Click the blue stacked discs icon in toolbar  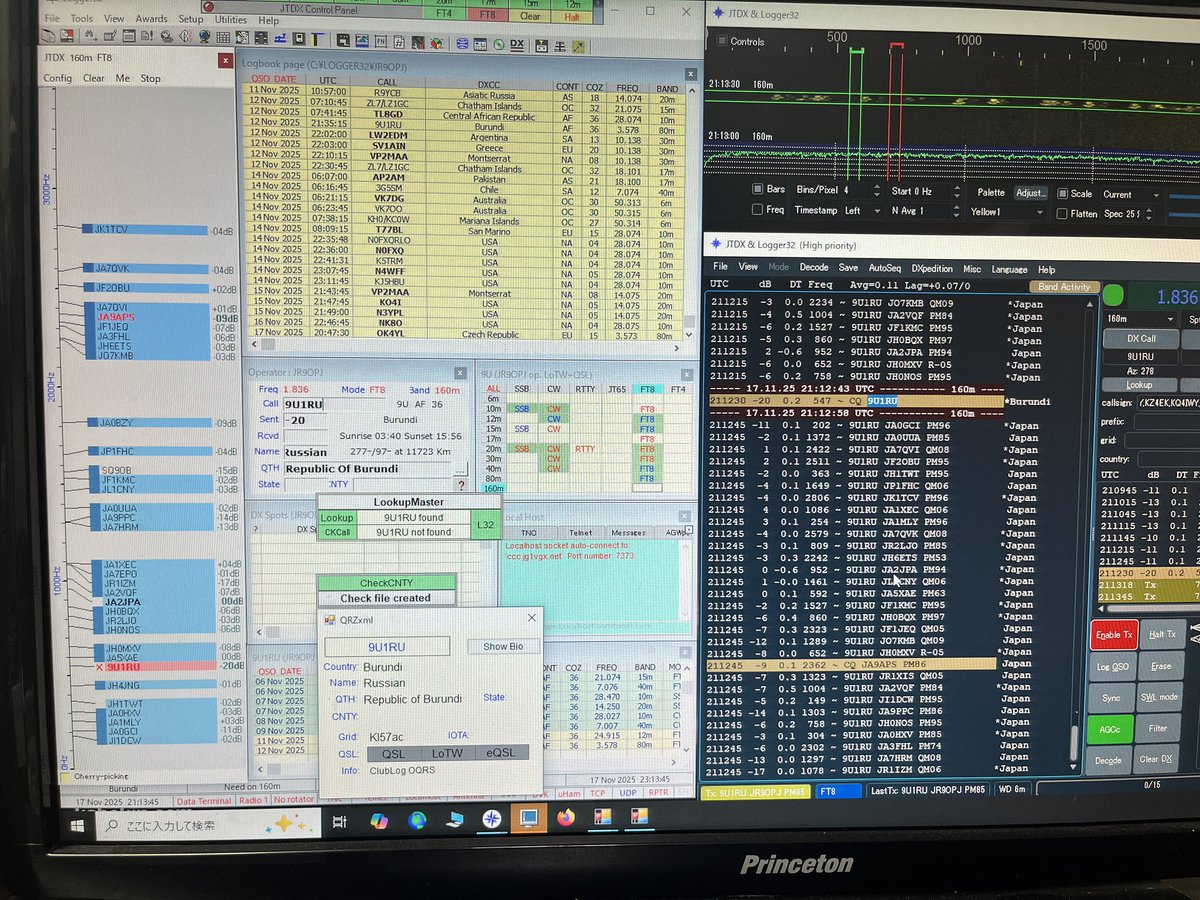click(x=462, y=44)
